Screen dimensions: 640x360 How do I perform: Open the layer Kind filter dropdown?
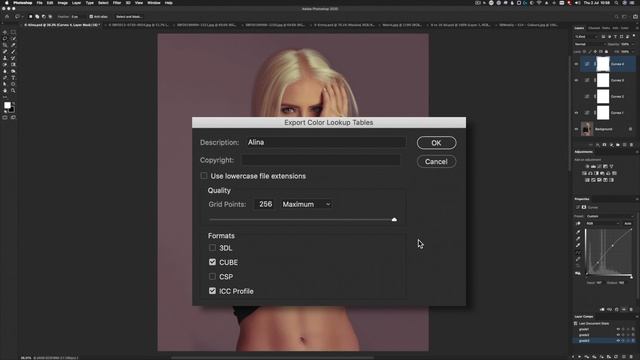(586, 37)
